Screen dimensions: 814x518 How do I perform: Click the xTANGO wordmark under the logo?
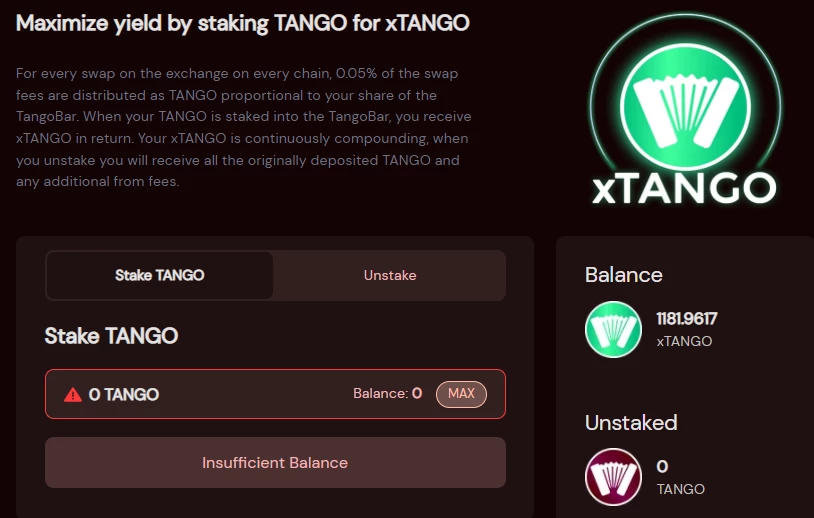coord(684,188)
